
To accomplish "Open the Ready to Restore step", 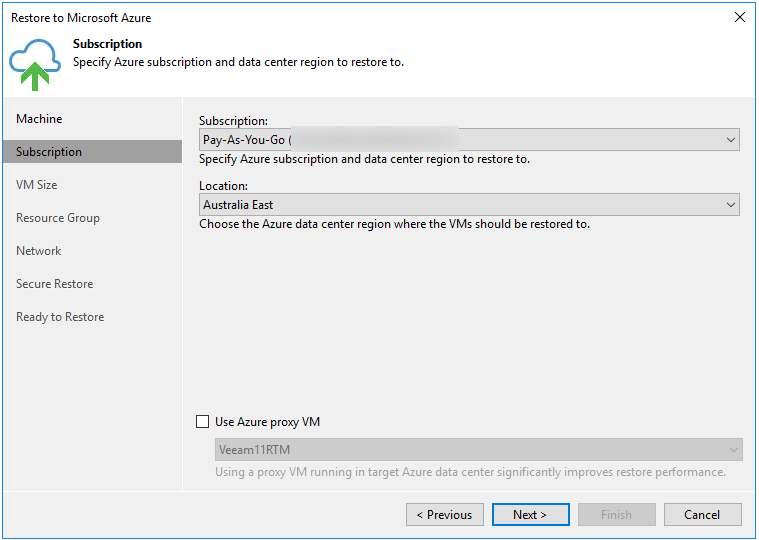I will (x=60, y=317).
